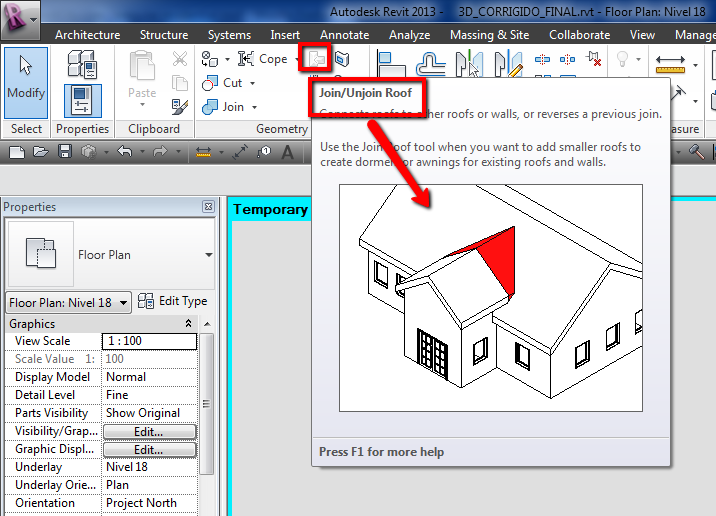Click the Redo arrow
This screenshot has height=516, width=716.
[x=160, y=151]
